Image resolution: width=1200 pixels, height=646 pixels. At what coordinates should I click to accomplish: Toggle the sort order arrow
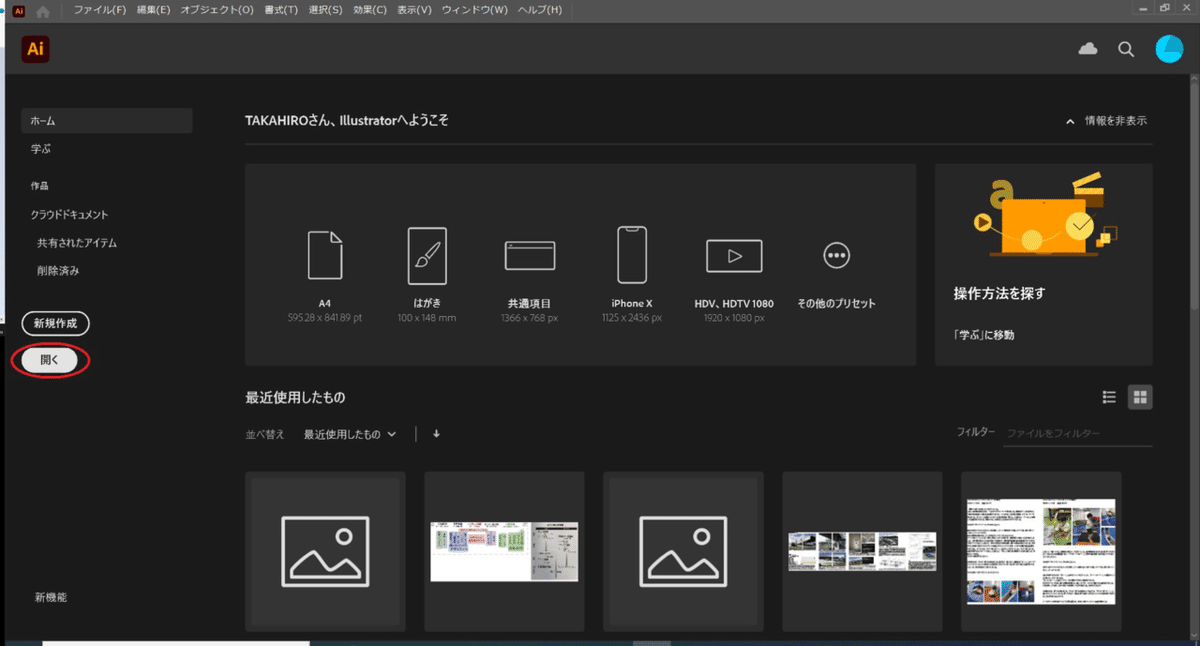436,434
